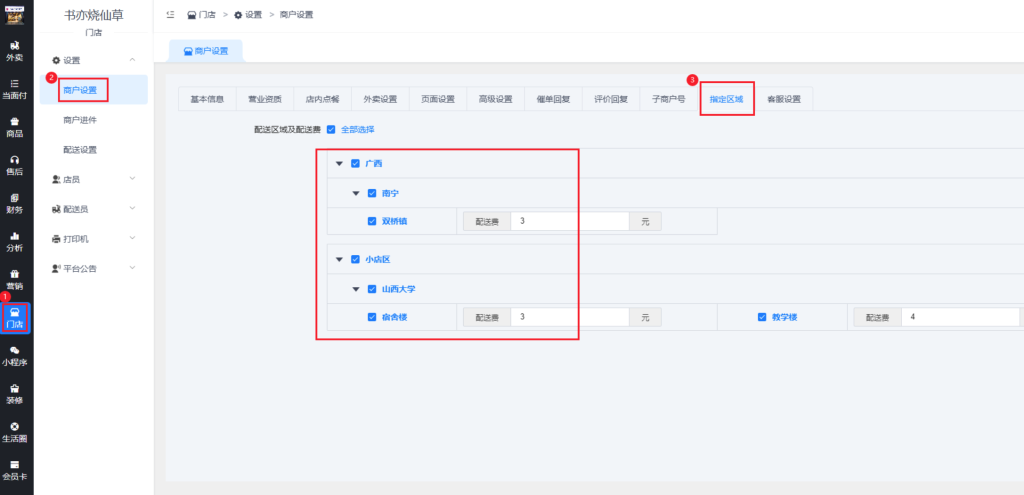Screen dimensions: 1024x495
Task: Collapse the 山西大学 tree node arrow
Action: point(356,289)
